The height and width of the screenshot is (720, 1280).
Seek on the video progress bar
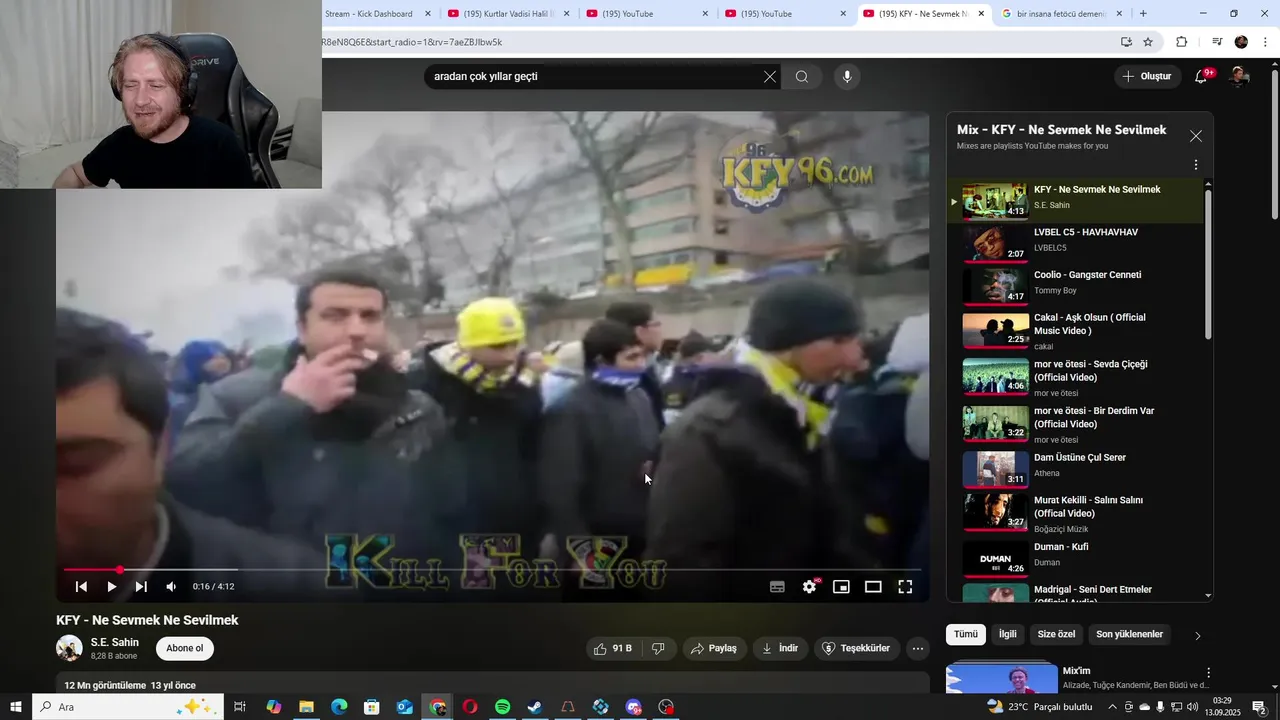(492, 570)
